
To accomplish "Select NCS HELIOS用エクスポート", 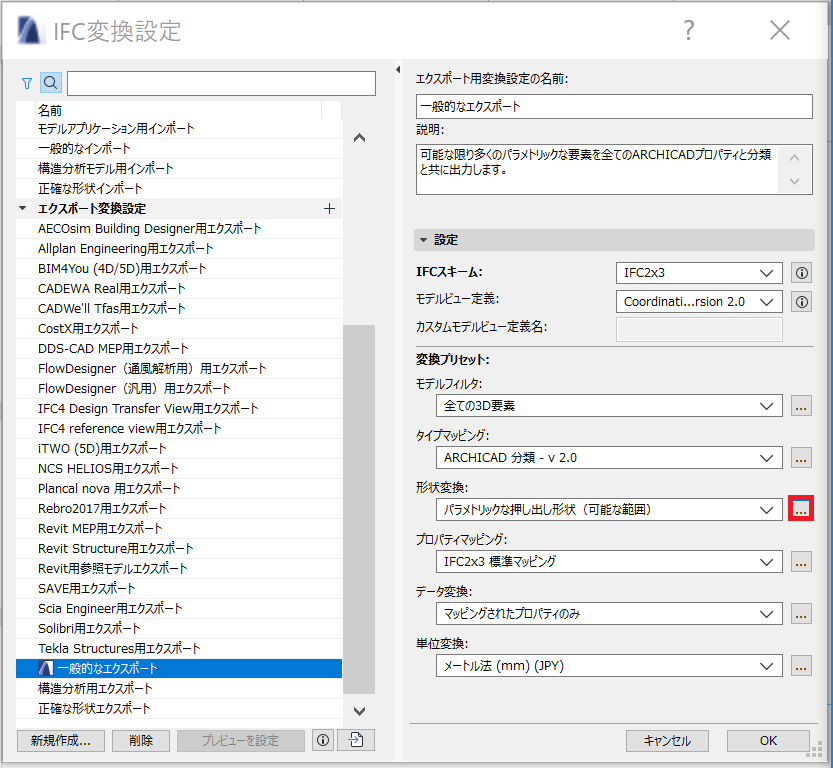I will point(179,469).
